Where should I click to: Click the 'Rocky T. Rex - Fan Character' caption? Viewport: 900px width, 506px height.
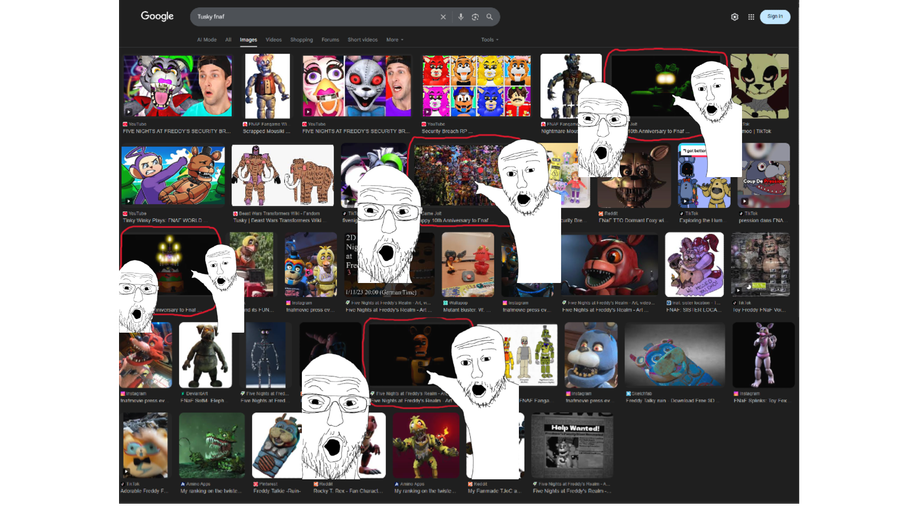pos(348,491)
